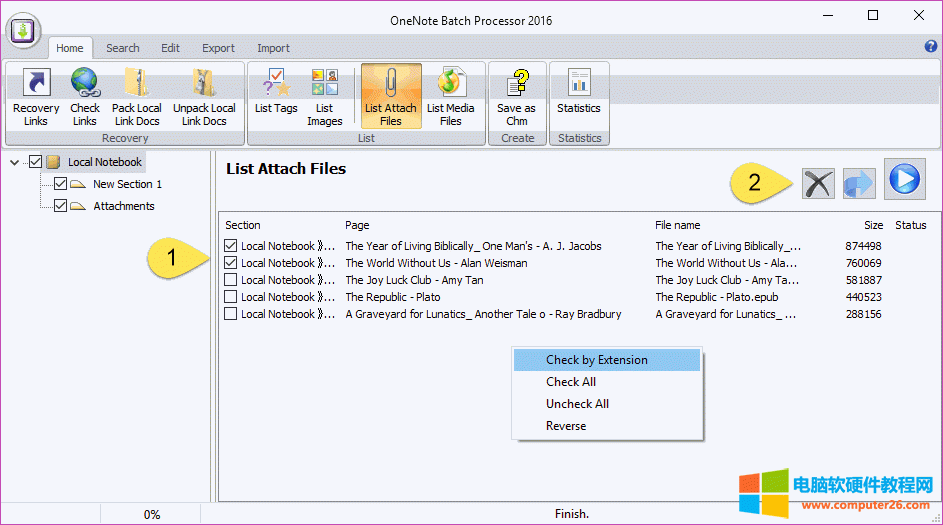Click the delete X button
The width and height of the screenshot is (943, 525).
tap(818, 182)
